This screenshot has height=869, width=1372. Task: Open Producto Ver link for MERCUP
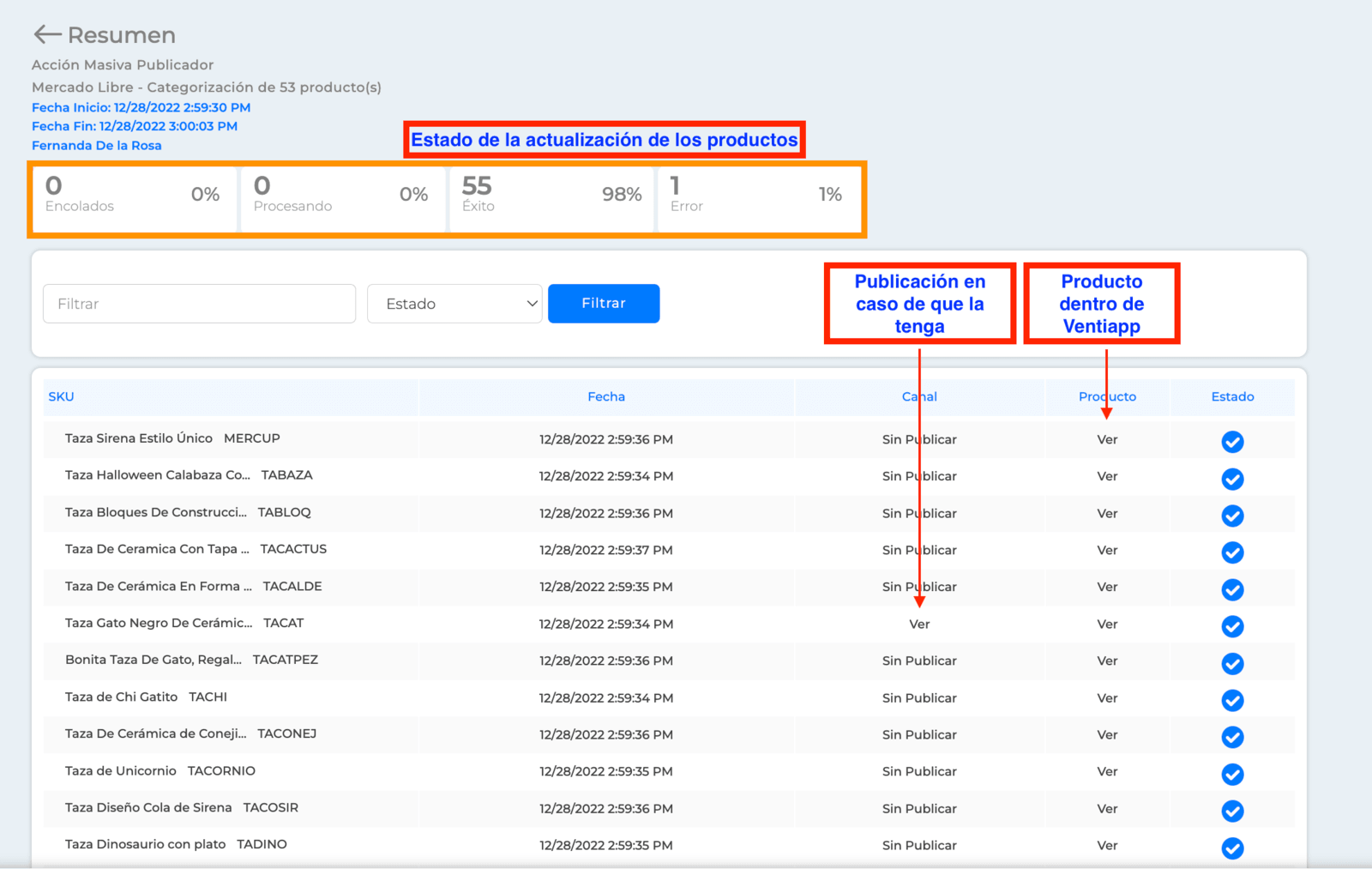point(1107,439)
